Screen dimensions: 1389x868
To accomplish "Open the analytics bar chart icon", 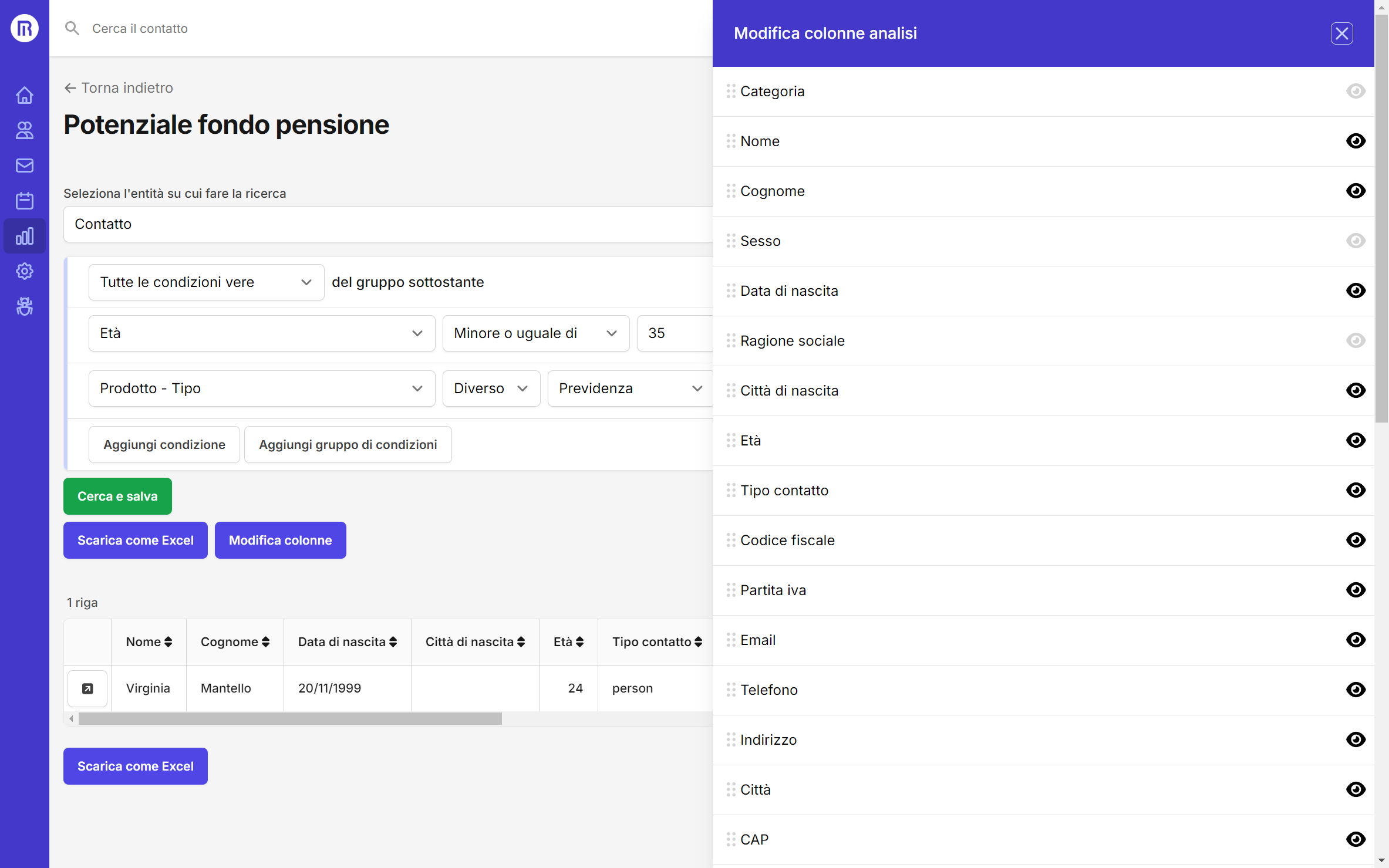I will click(24, 236).
